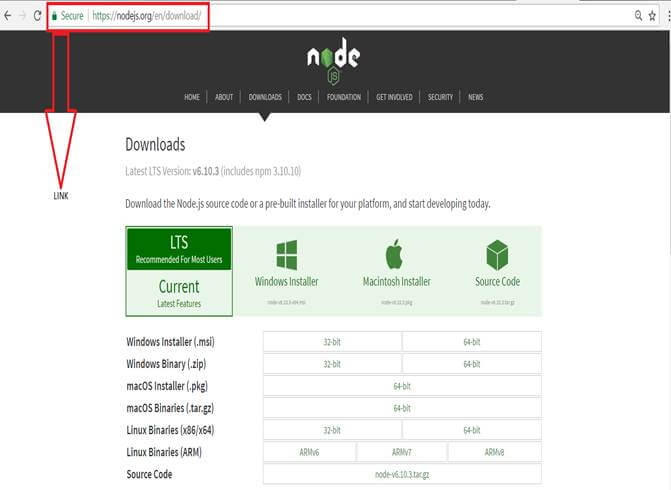Click the Source Code row label
The width and height of the screenshot is (671, 490).
(x=149, y=474)
